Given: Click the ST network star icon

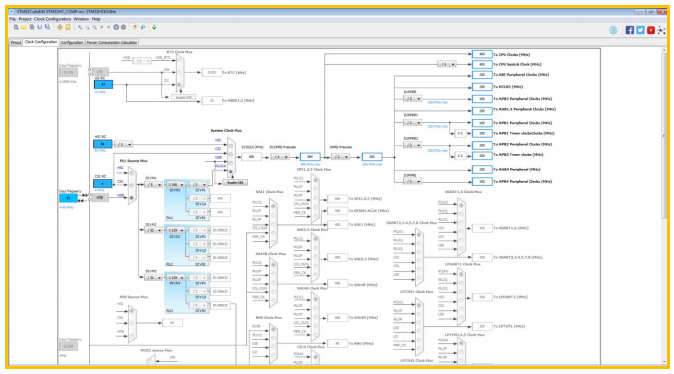Looking at the screenshot, I should (662, 30).
